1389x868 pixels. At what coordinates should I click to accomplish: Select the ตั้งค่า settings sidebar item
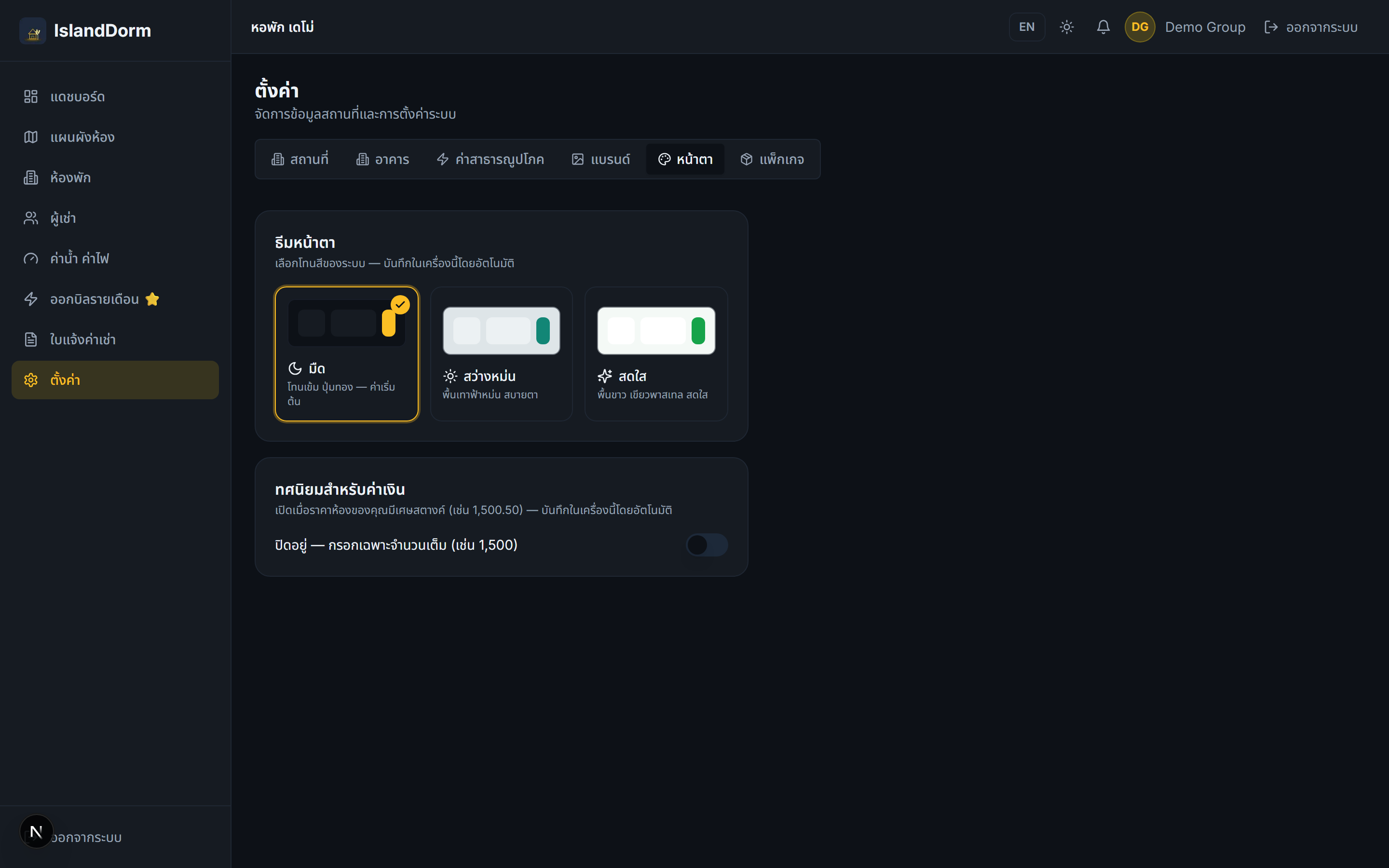115,380
